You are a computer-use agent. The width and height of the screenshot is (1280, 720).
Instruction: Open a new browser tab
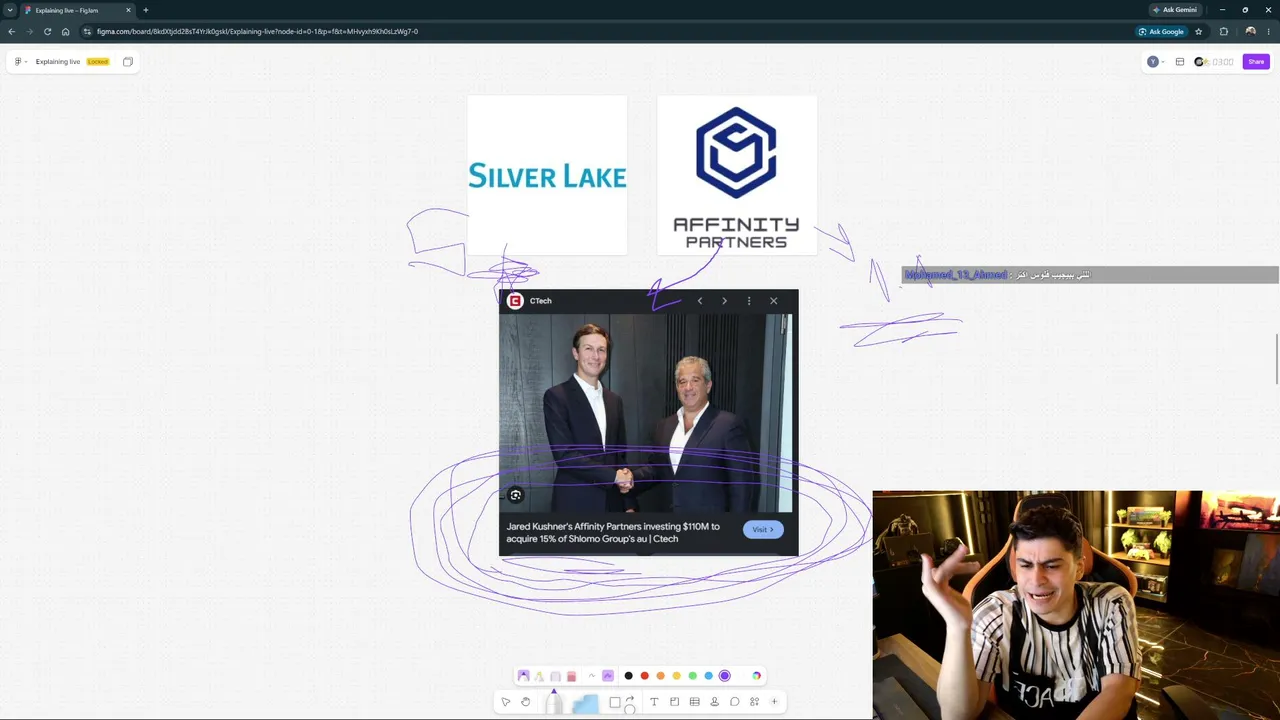(x=146, y=10)
